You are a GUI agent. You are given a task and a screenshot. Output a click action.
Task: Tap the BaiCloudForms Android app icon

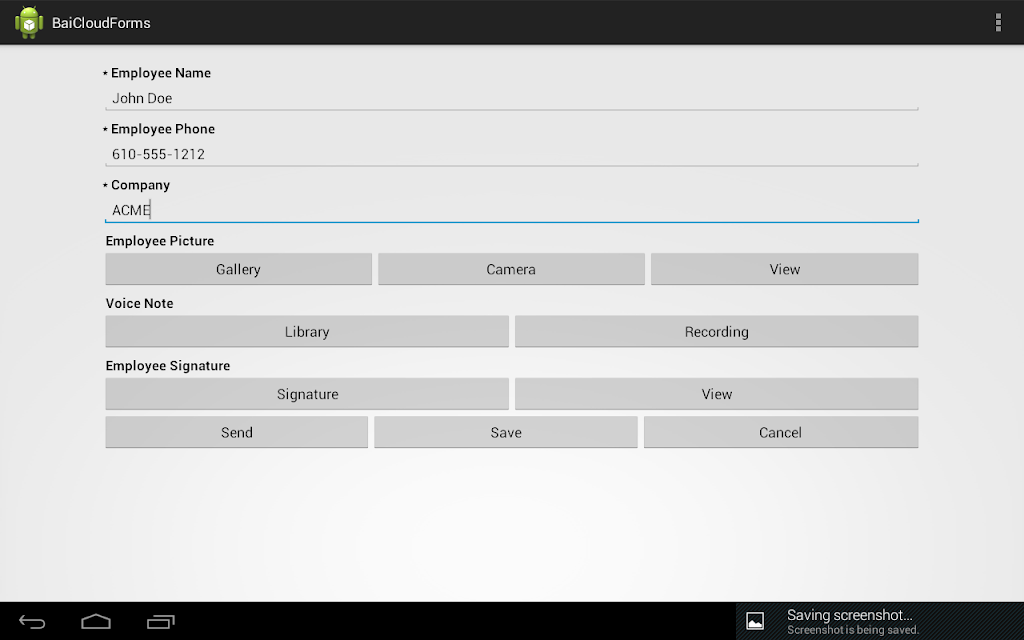pyautogui.click(x=29, y=22)
